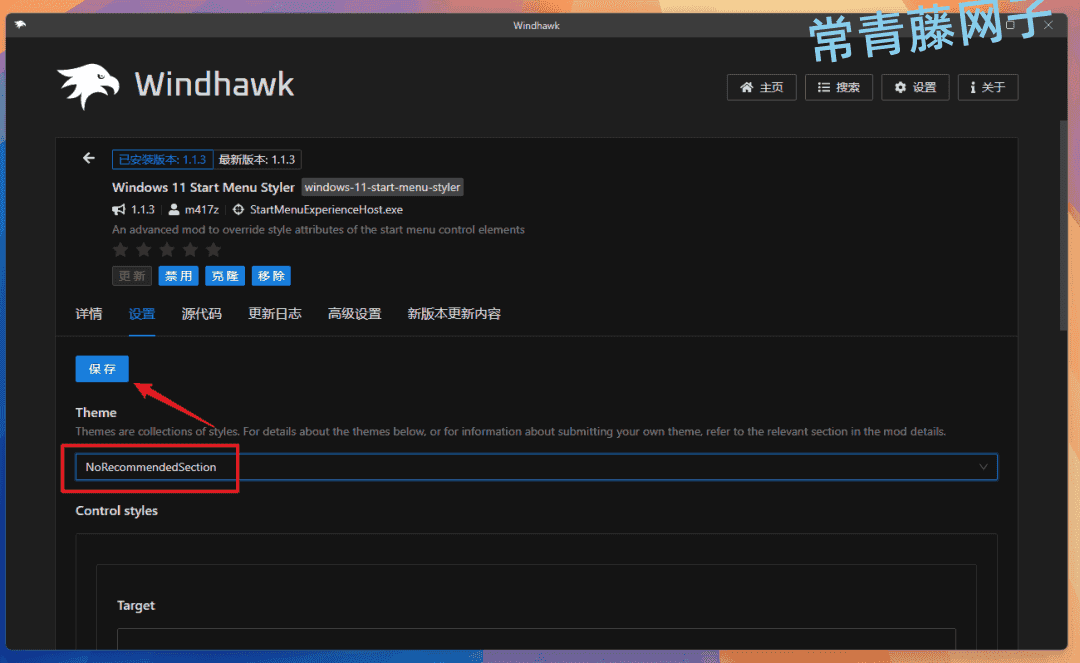
Task: Open the Theme dropdown NoRecommendedSection
Action: coord(536,467)
